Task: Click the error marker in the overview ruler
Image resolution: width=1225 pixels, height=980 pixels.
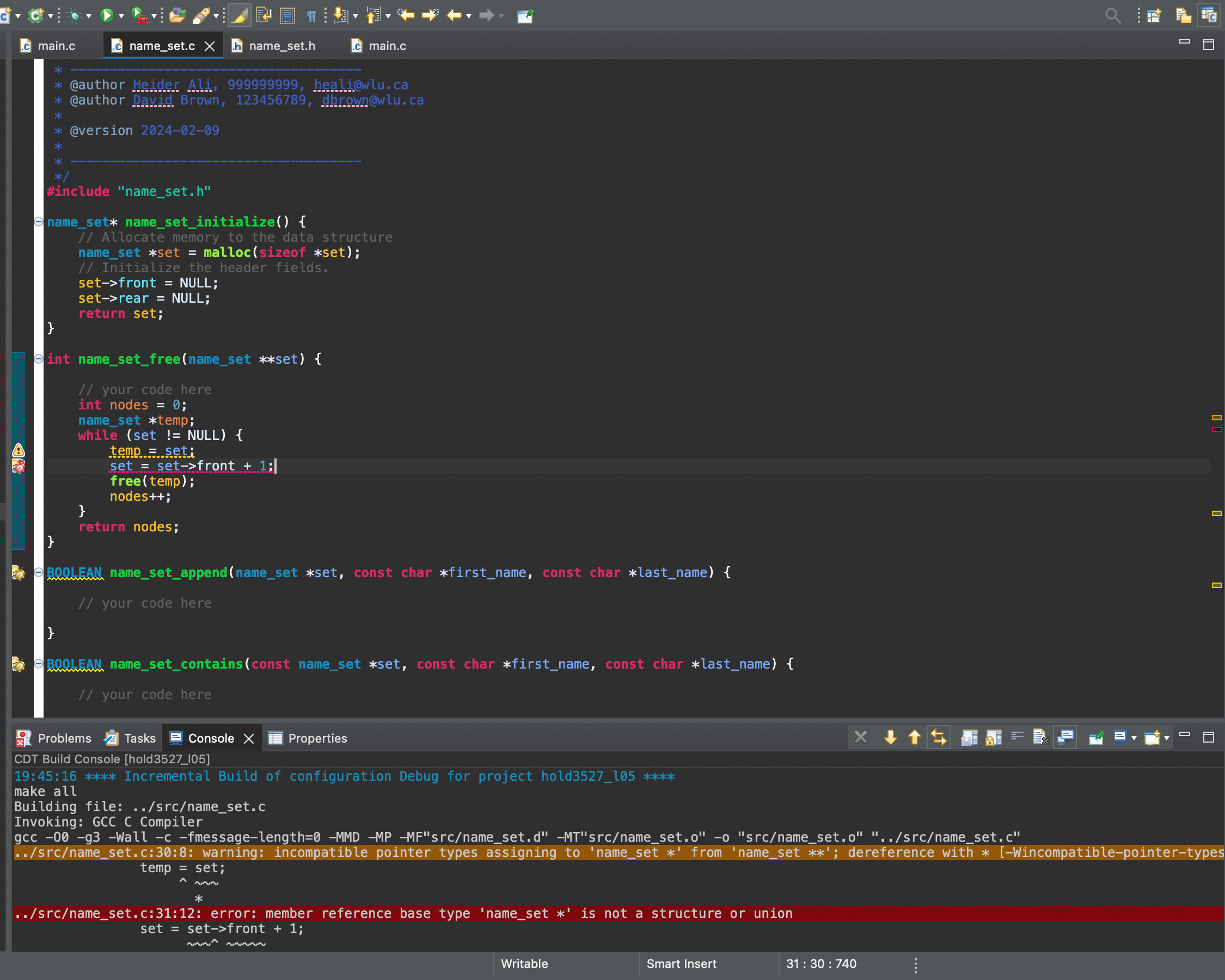Action: 1217,429
